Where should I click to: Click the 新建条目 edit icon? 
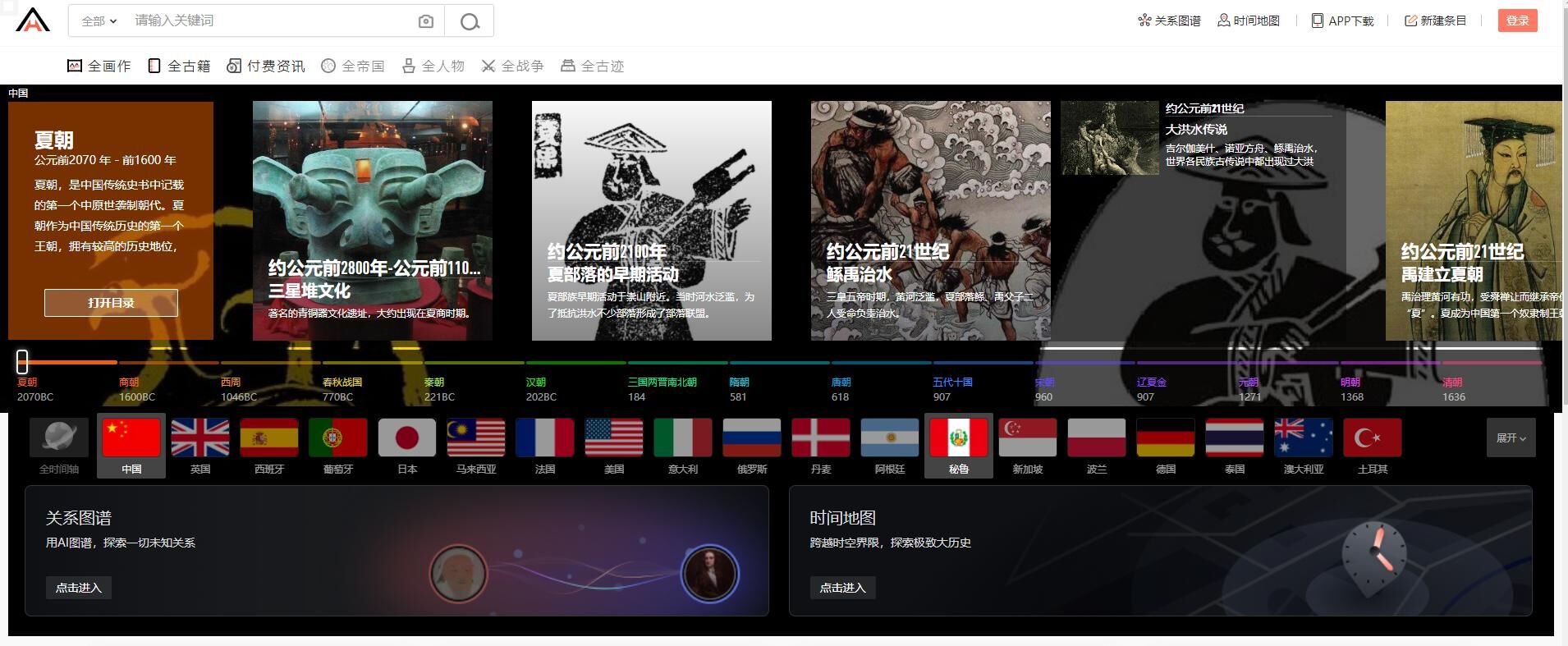pos(1410,21)
